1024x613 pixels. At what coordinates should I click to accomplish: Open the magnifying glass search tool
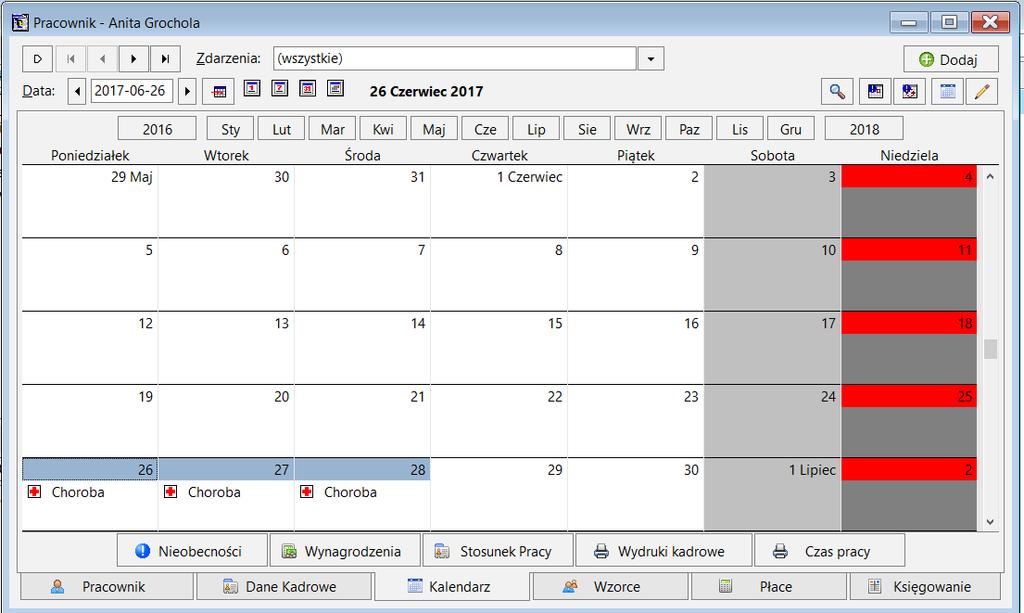pos(837,91)
